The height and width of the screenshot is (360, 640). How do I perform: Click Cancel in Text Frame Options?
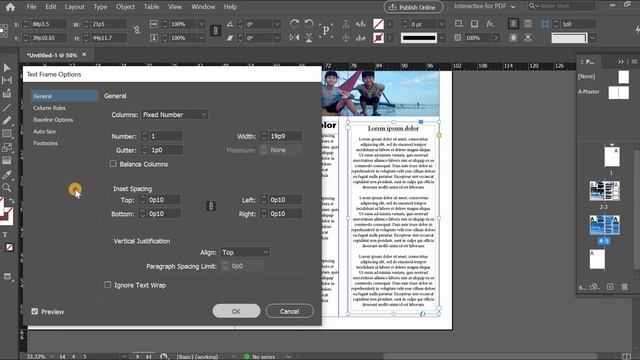289,311
